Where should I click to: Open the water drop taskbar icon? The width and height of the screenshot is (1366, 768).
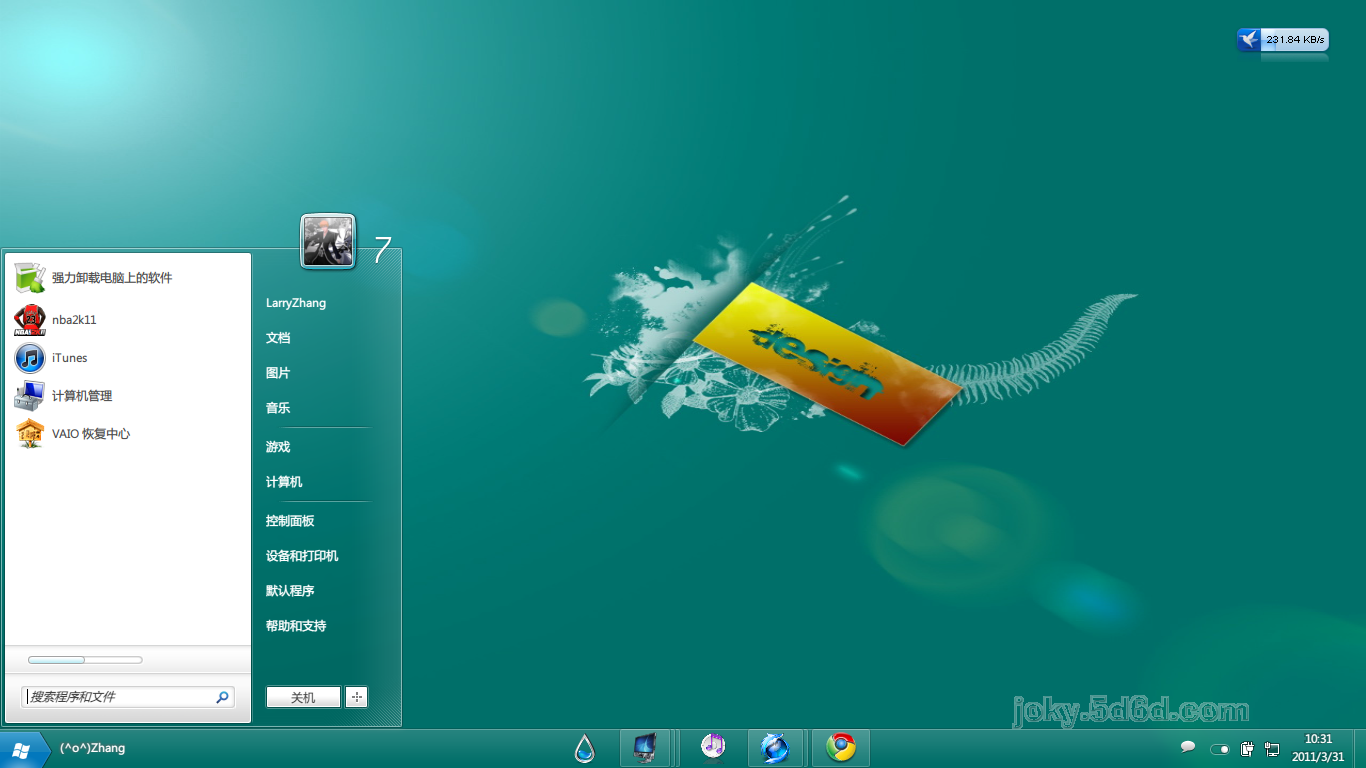pyautogui.click(x=584, y=748)
